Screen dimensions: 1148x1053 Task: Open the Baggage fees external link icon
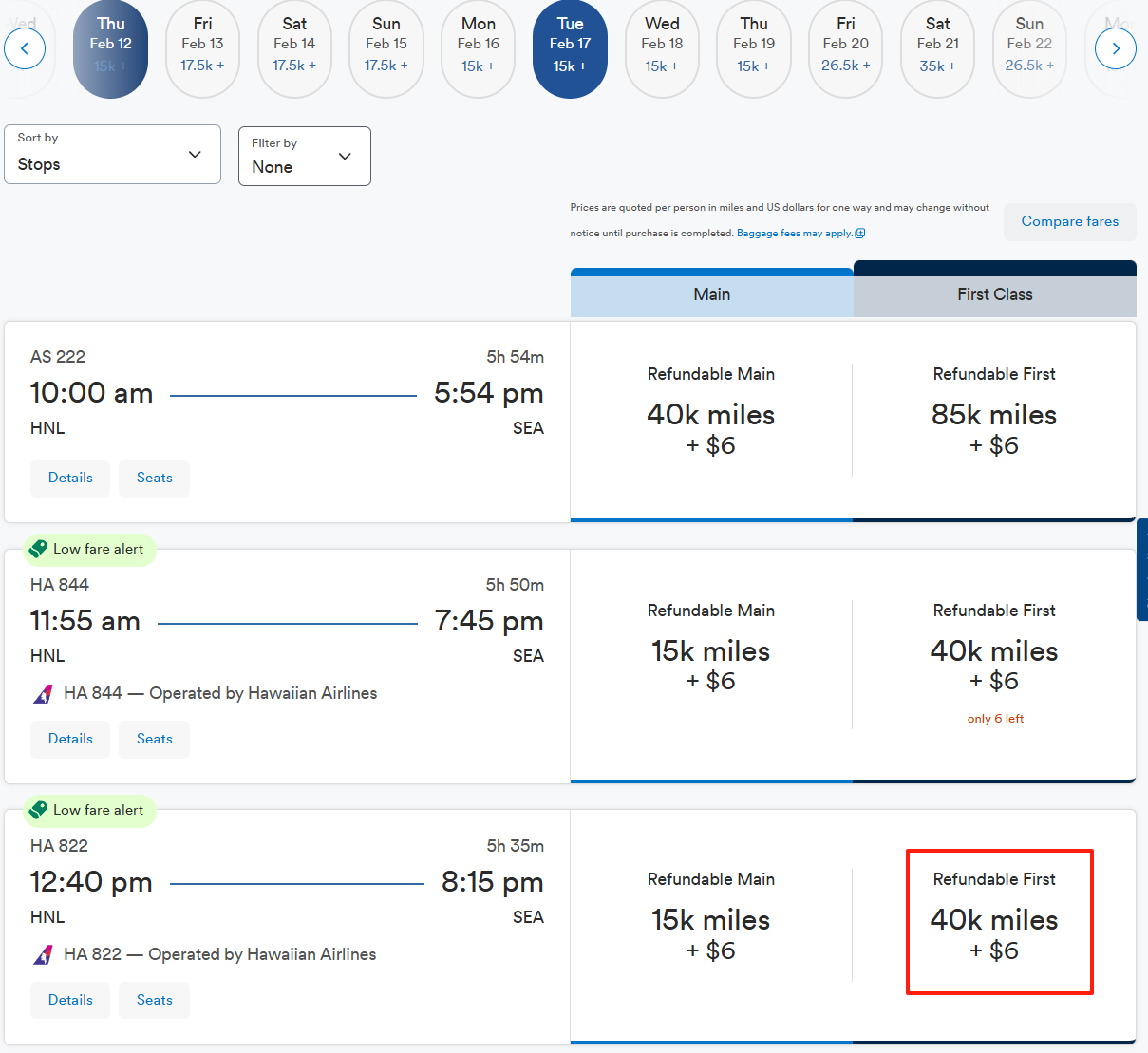pyautogui.click(x=860, y=233)
